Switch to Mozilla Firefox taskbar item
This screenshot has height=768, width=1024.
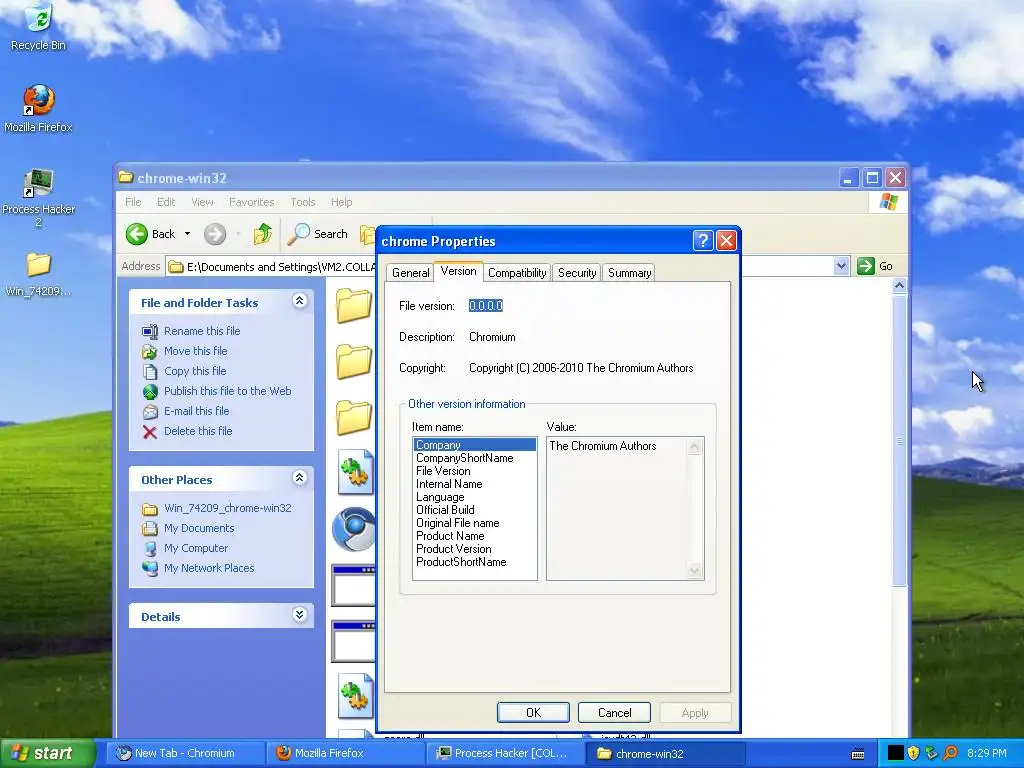[x=346, y=754]
